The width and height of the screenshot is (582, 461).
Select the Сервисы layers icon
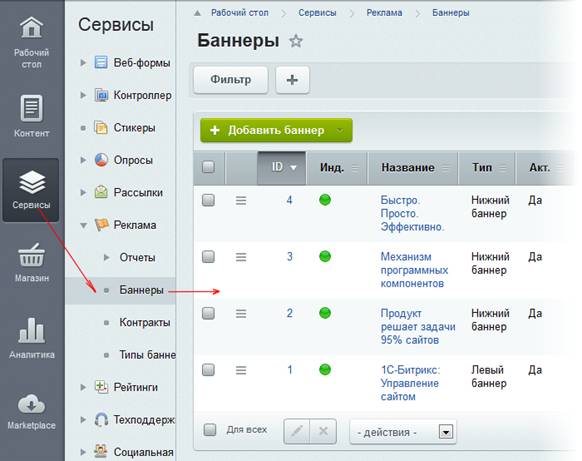click(x=31, y=183)
